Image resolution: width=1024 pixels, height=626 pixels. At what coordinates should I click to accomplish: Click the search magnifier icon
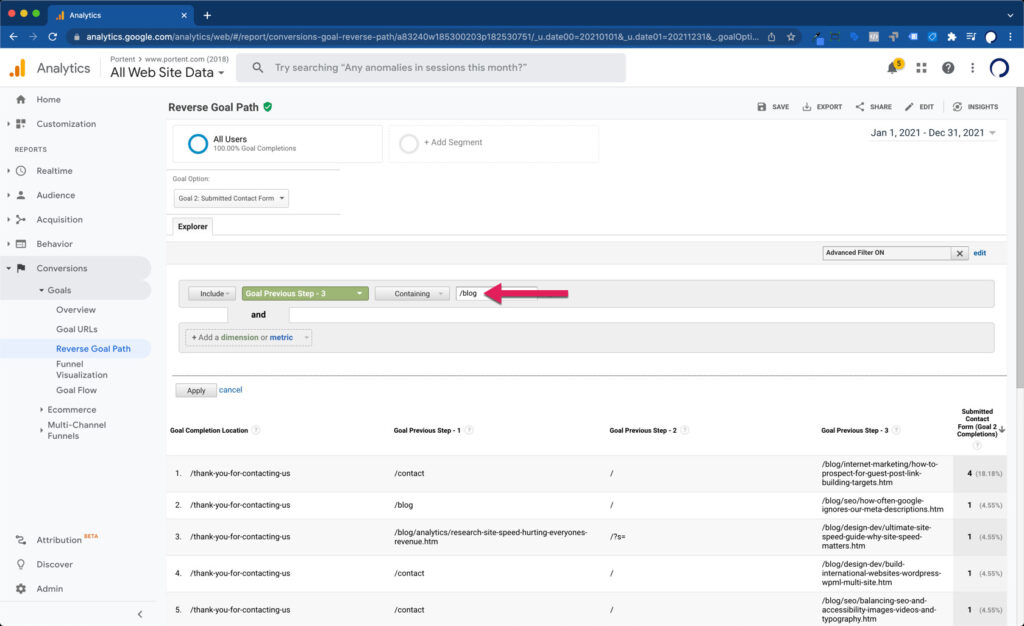click(x=258, y=67)
